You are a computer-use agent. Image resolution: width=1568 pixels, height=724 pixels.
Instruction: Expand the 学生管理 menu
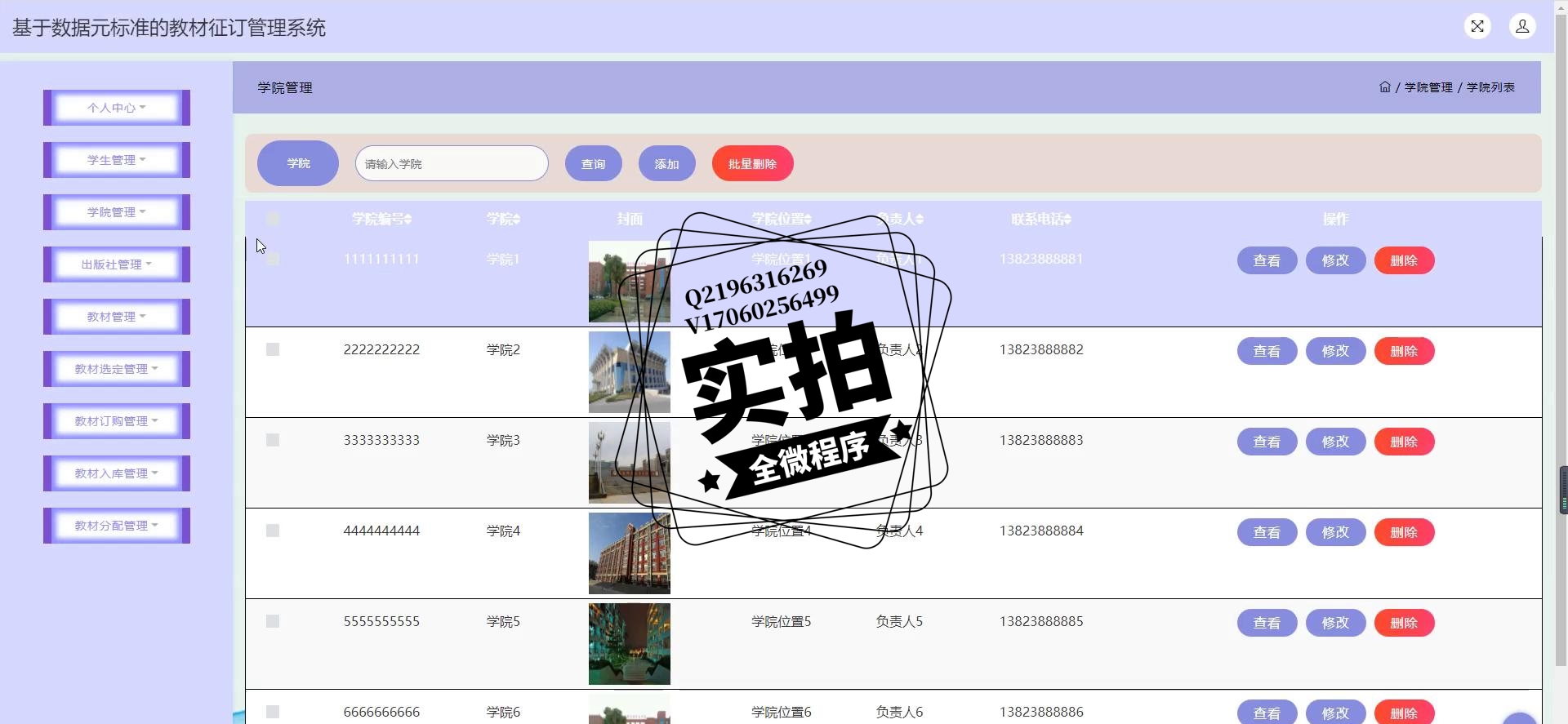[x=117, y=160]
